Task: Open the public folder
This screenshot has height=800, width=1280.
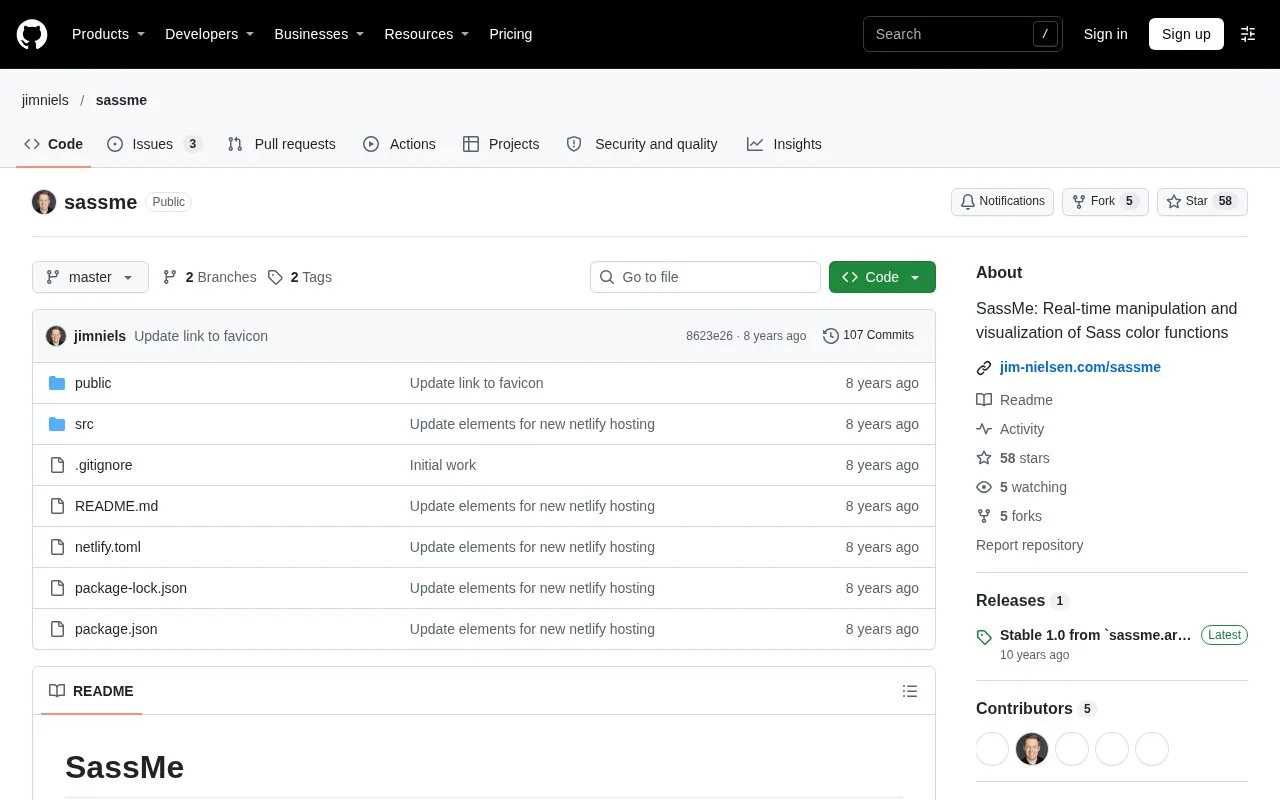Action: pyautogui.click(x=93, y=383)
